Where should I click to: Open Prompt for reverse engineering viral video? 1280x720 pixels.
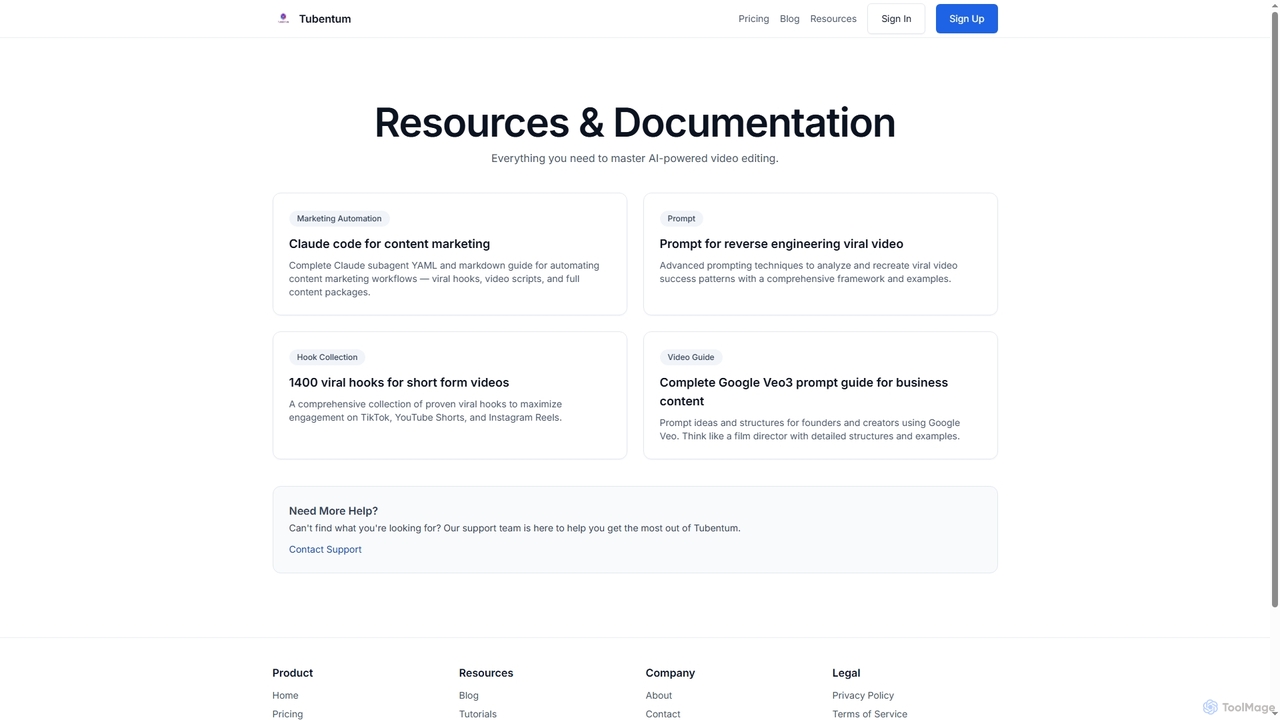click(820, 254)
